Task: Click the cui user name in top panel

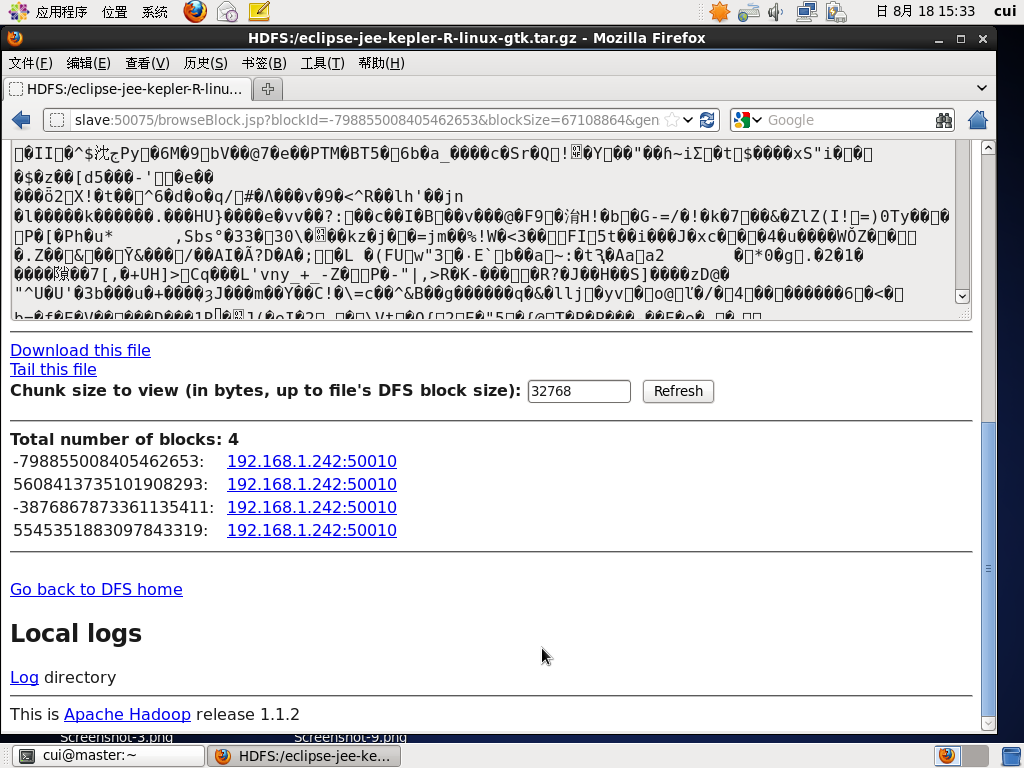Action: 1004,12
